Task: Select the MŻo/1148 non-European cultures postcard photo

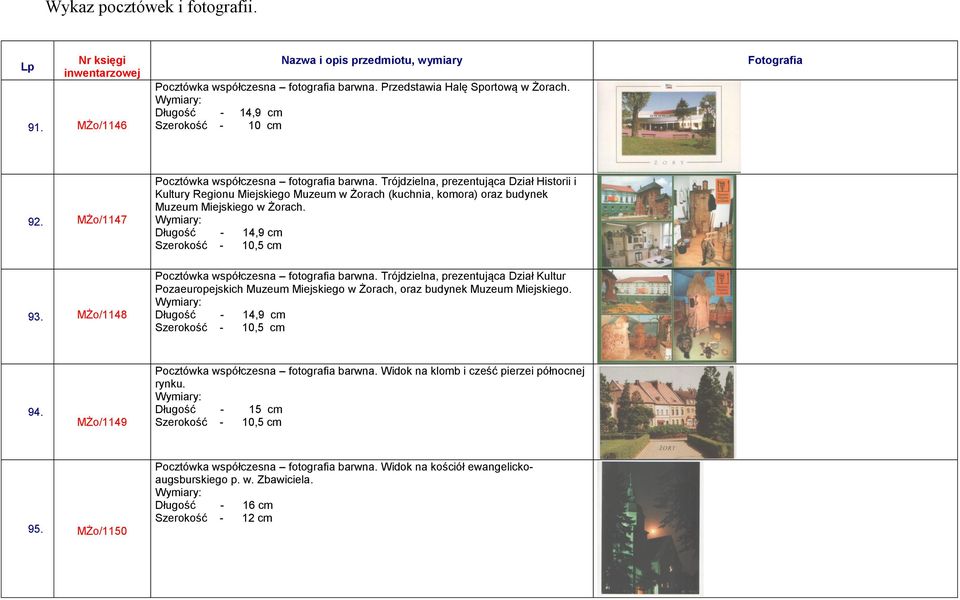Action: pyautogui.click(x=667, y=316)
